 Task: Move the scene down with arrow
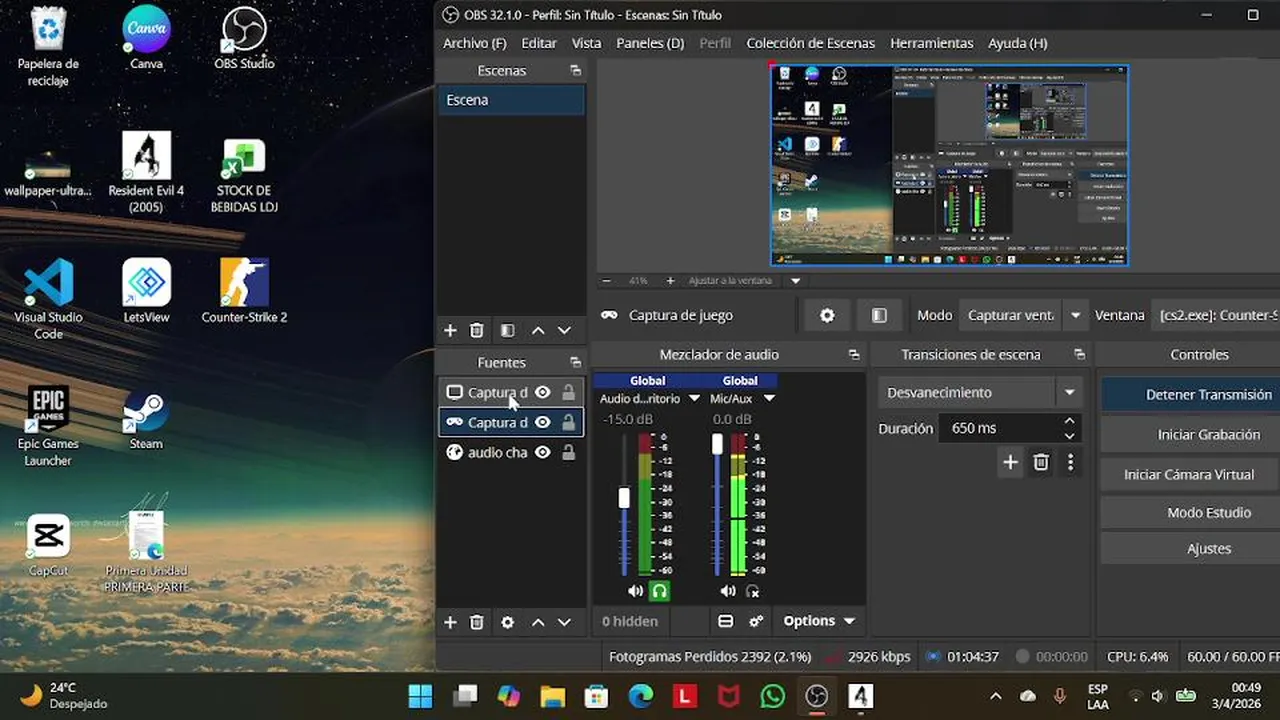pyautogui.click(x=564, y=330)
